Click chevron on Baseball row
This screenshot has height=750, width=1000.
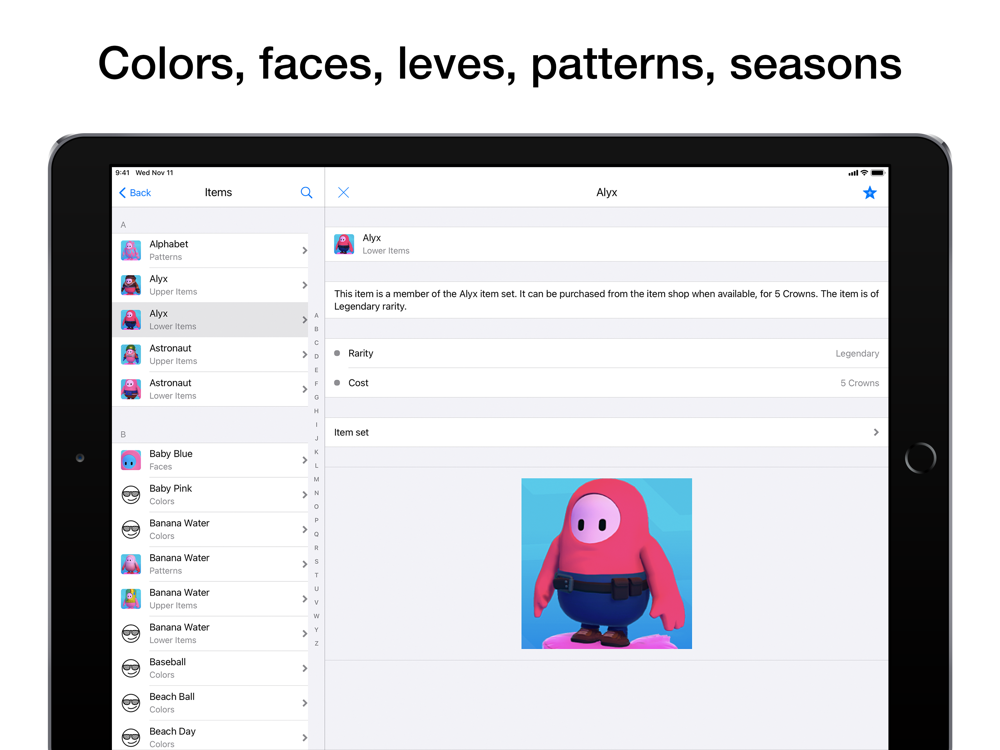(304, 668)
